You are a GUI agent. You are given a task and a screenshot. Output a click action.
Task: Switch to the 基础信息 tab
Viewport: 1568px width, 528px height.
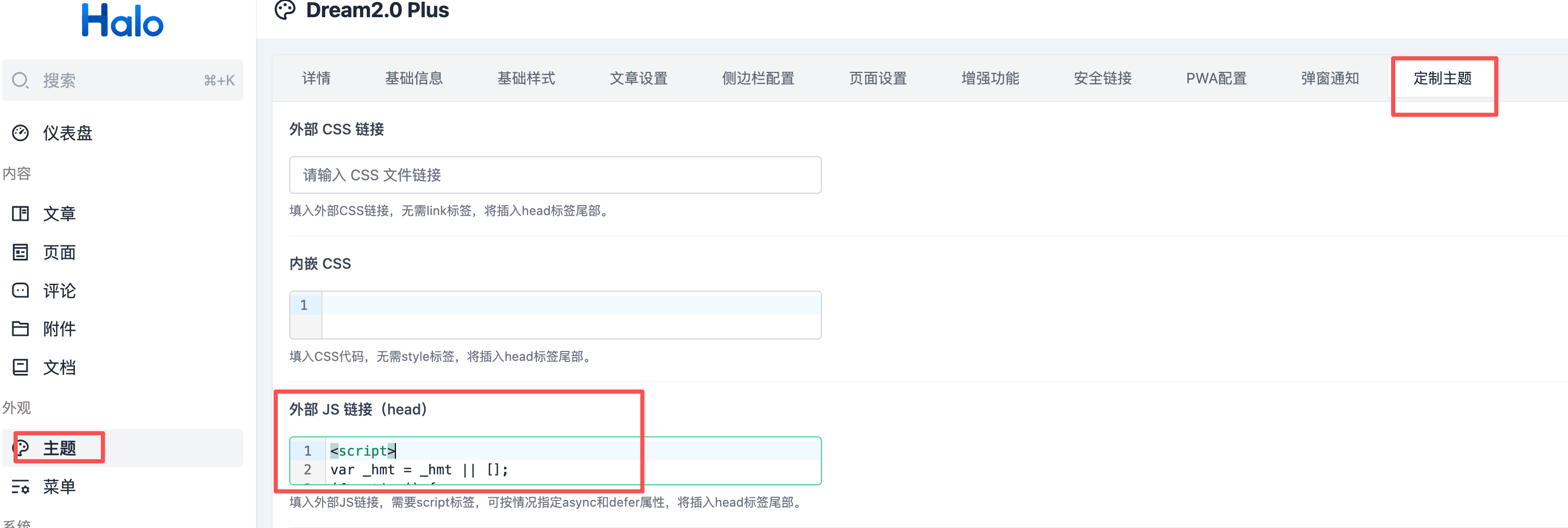click(414, 79)
